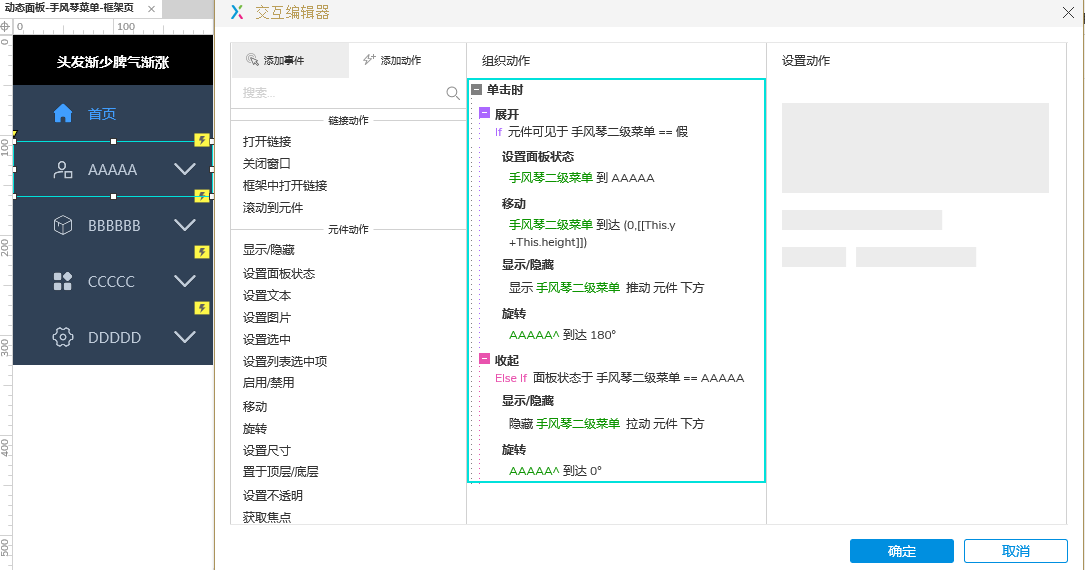This screenshot has width=1085, height=570.
Task: Close the 动态面板-手风琴菜单-框架页 tab
Action: (152, 9)
